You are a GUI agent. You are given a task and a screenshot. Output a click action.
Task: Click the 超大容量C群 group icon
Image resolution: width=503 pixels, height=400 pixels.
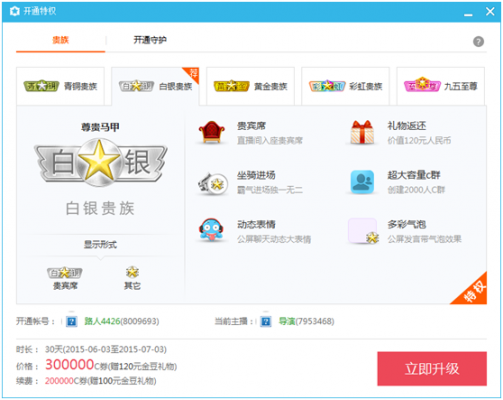coord(362,182)
